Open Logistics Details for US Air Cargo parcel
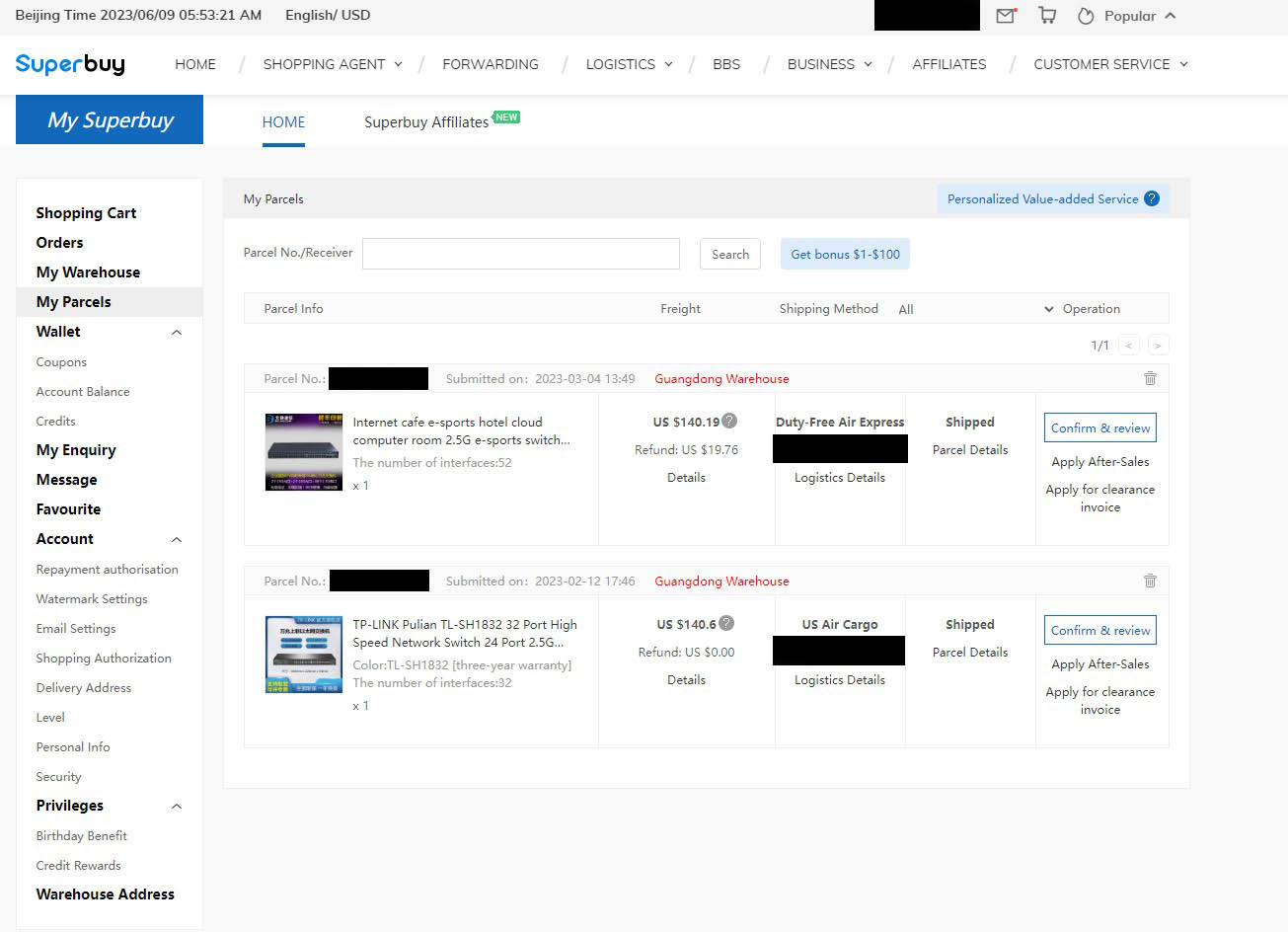This screenshot has width=1288, height=932. tap(839, 679)
